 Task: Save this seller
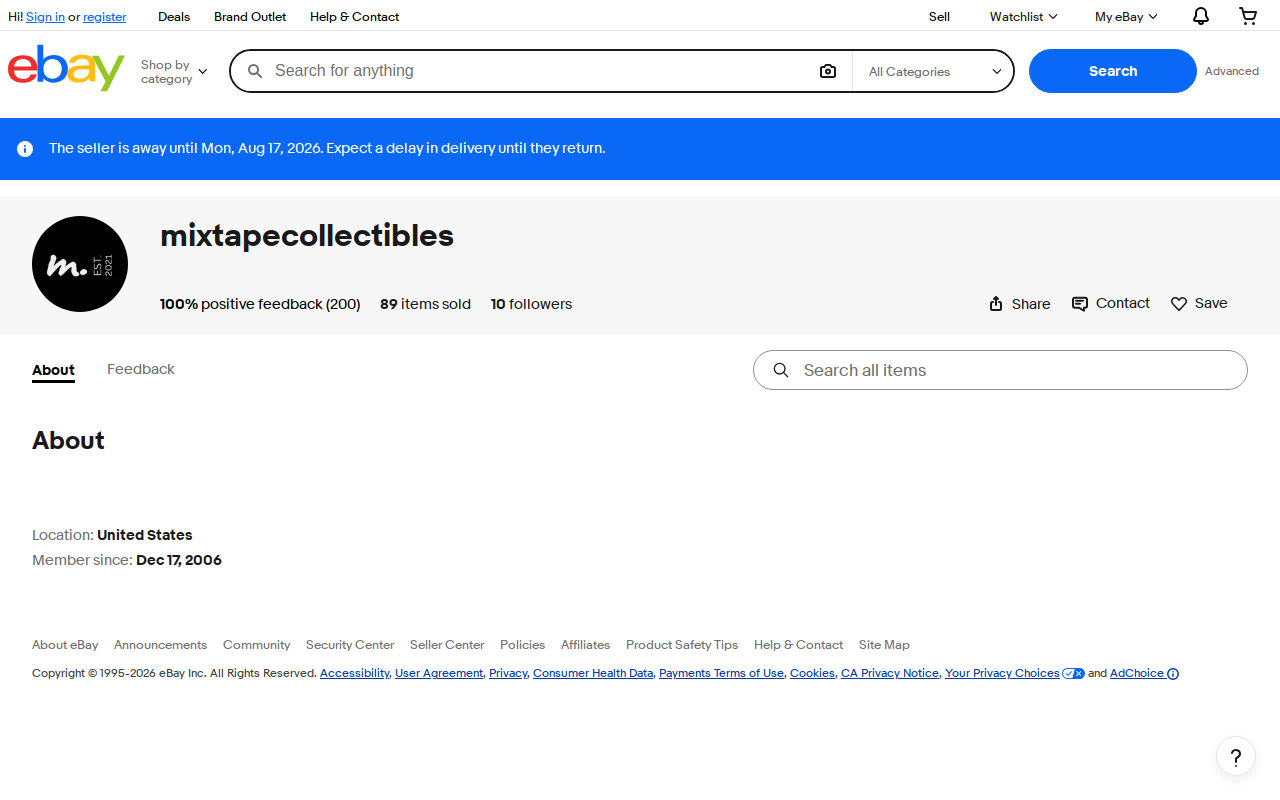[1199, 304]
